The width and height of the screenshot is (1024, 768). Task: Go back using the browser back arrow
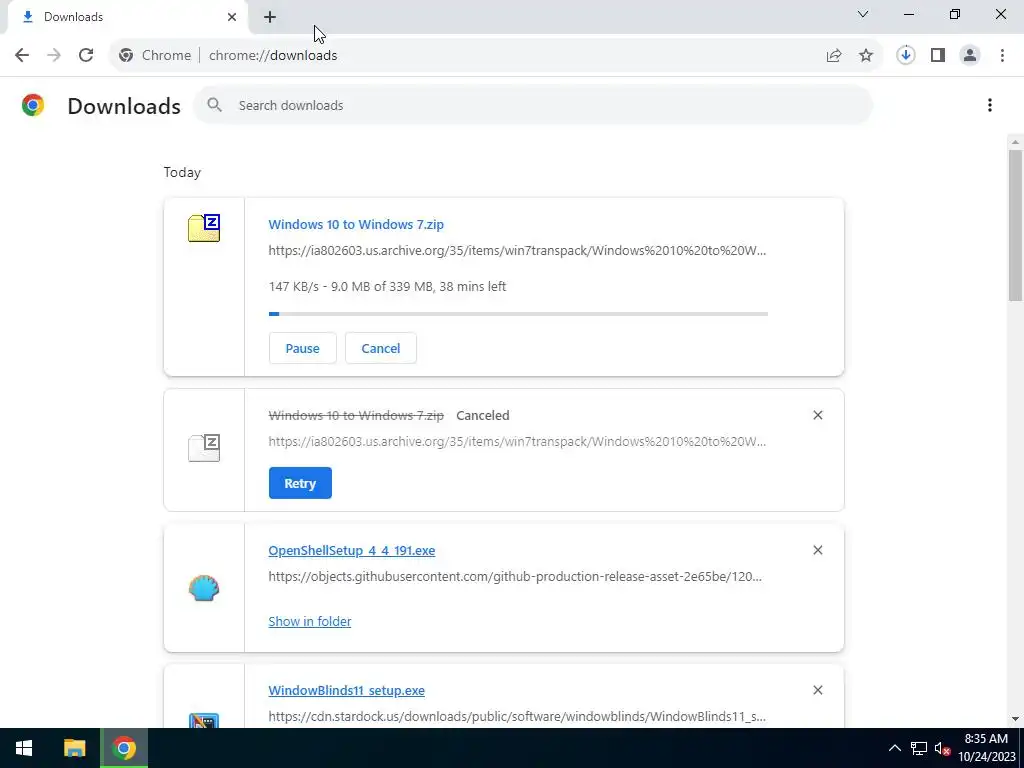coord(22,56)
